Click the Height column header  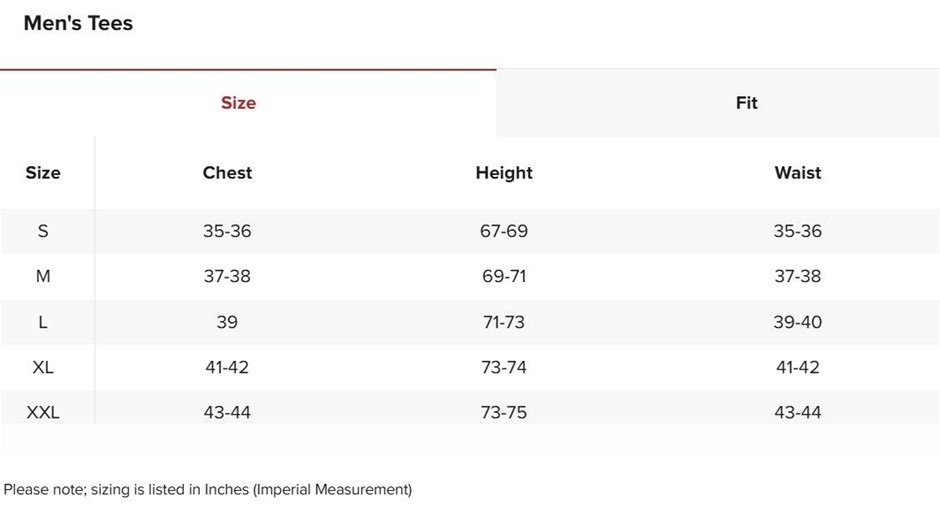(504, 173)
